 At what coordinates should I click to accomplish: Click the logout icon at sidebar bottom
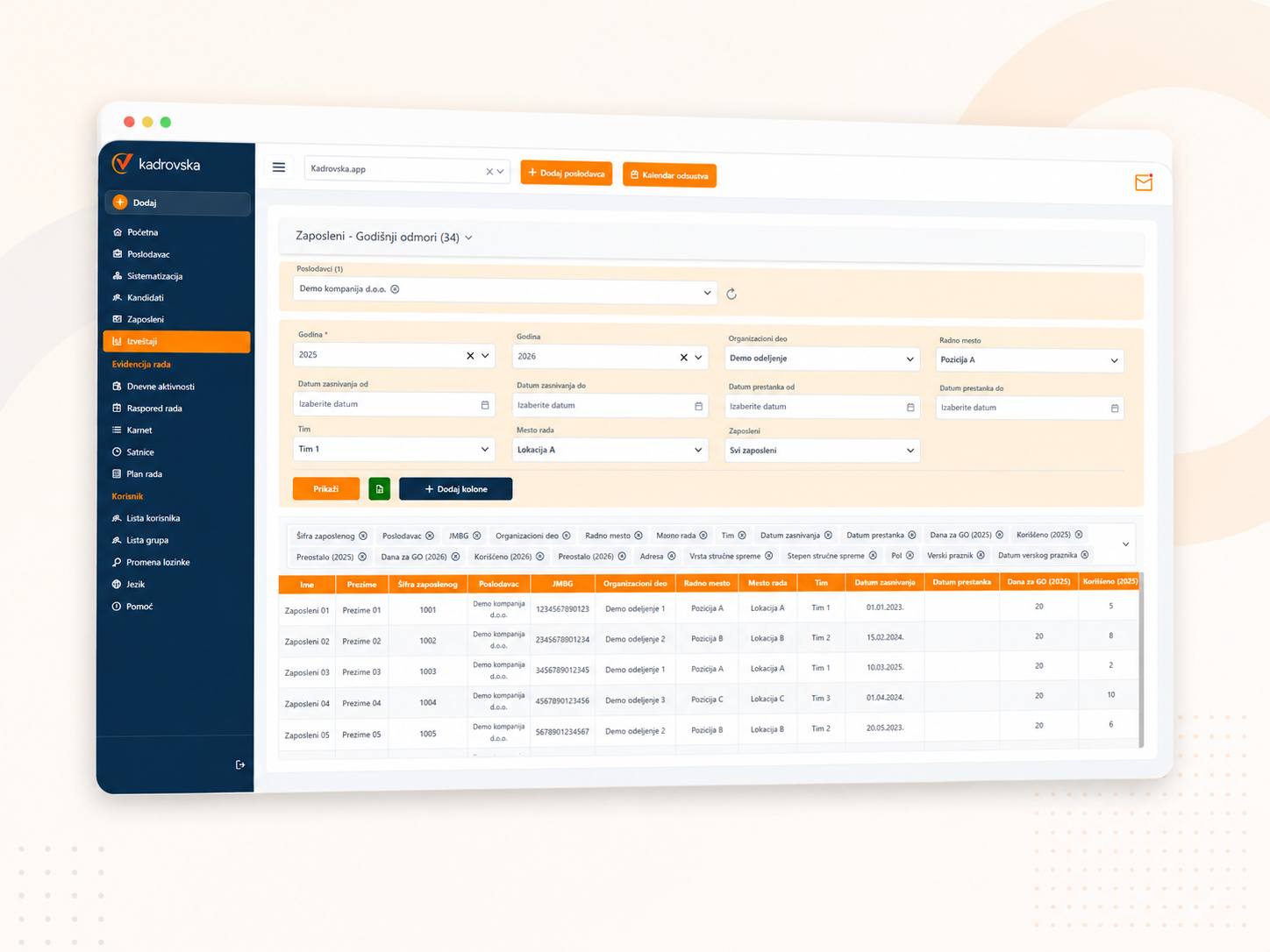pos(240,765)
